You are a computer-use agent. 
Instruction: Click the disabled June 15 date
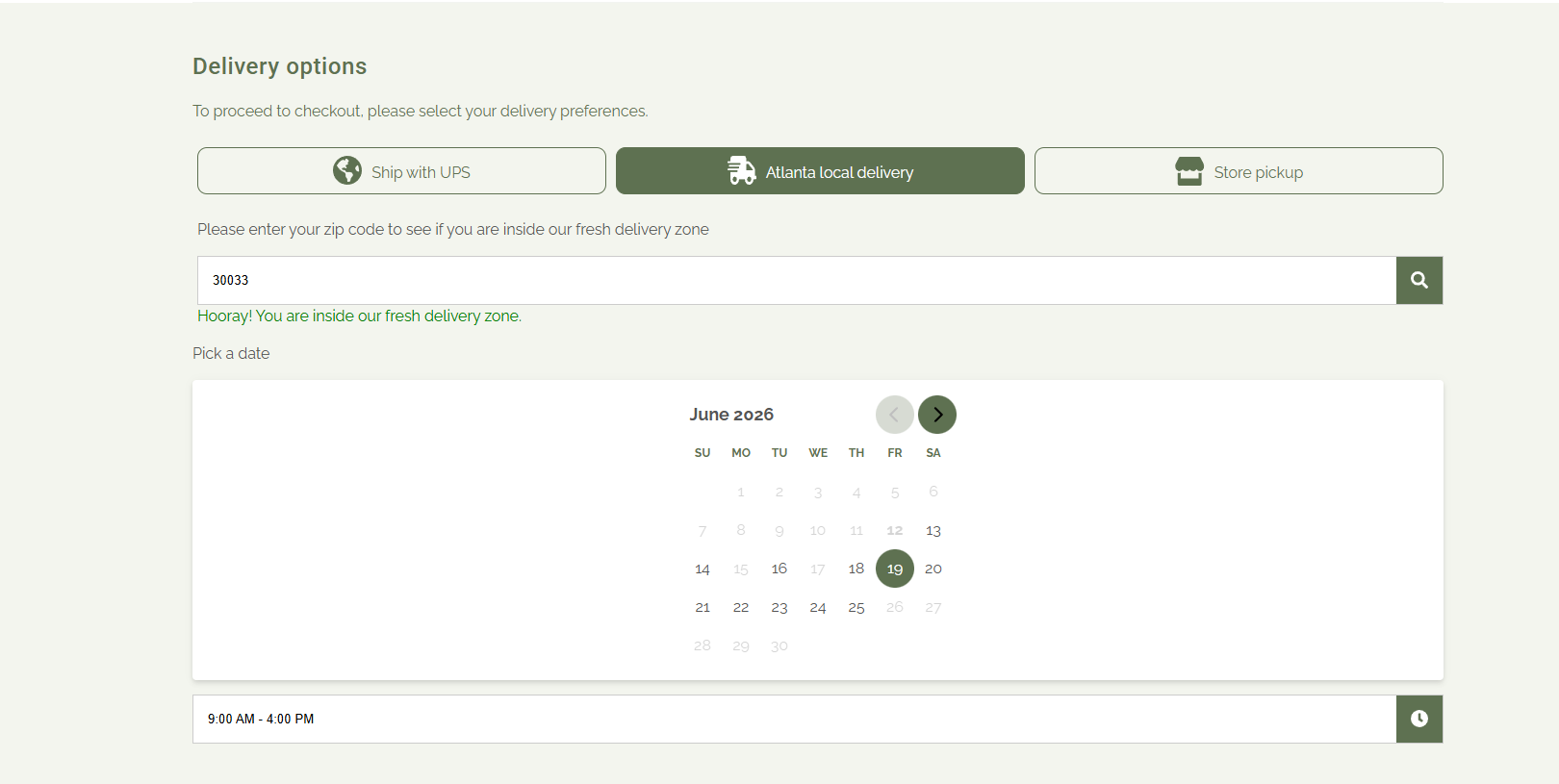coord(741,569)
